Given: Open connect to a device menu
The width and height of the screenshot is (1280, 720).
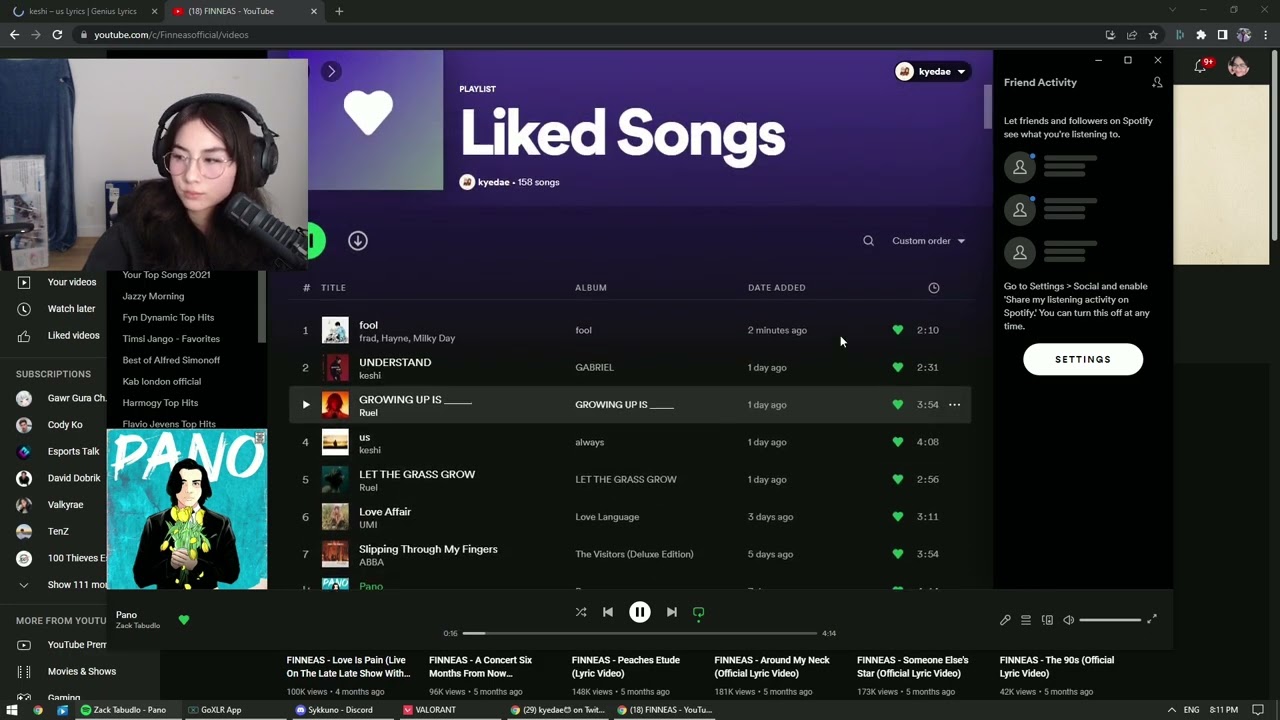Looking at the screenshot, I should (x=1047, y=620).
